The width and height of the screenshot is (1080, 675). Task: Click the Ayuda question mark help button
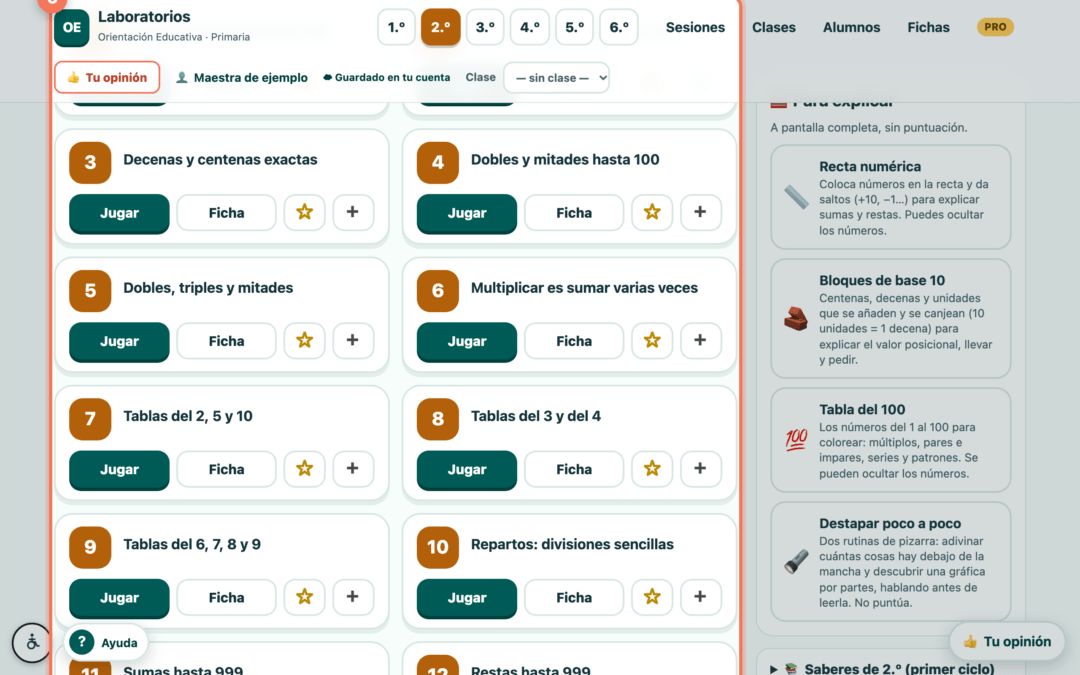tap(105, 643)
